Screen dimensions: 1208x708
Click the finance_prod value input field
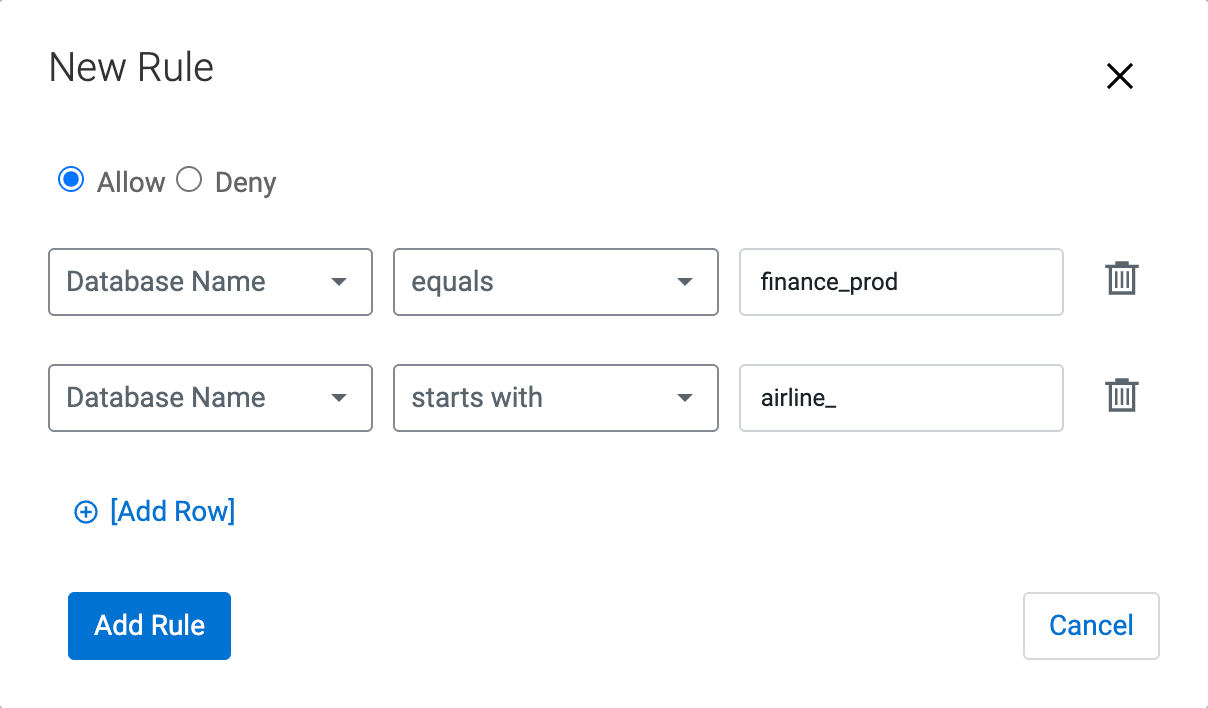(900, 282)
